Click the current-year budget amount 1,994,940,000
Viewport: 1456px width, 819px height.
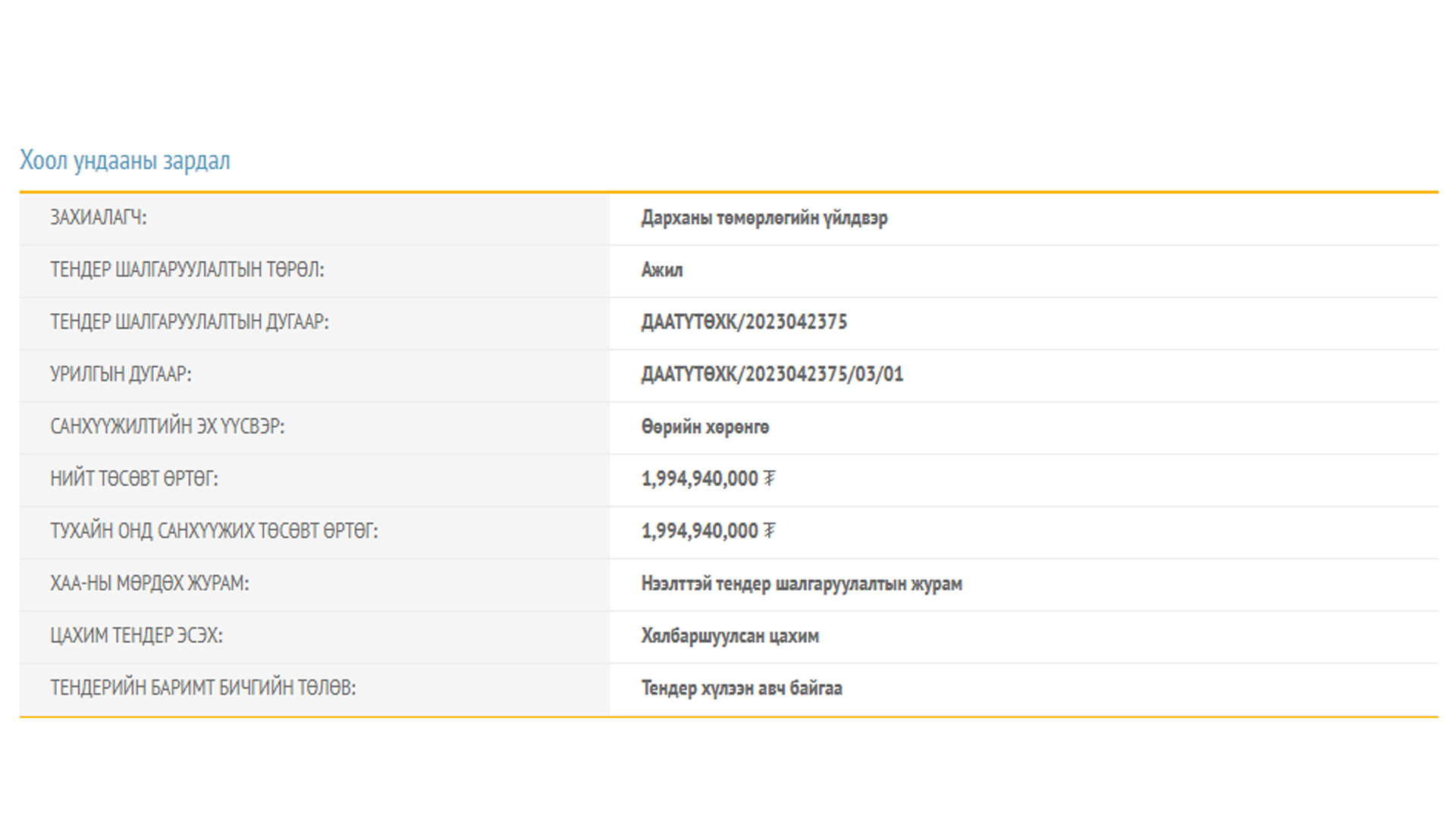(x=699, y=531)
